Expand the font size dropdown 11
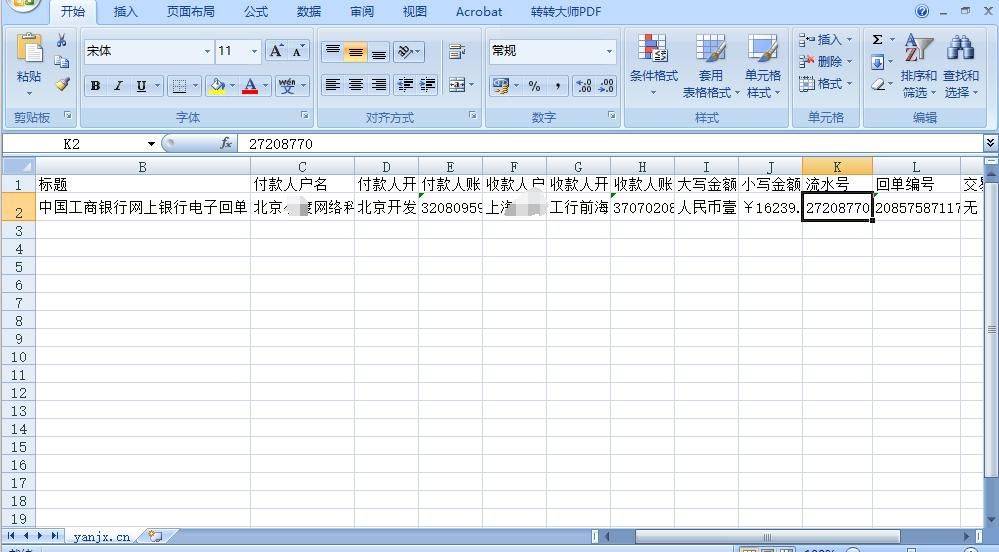 click(254, 51)
